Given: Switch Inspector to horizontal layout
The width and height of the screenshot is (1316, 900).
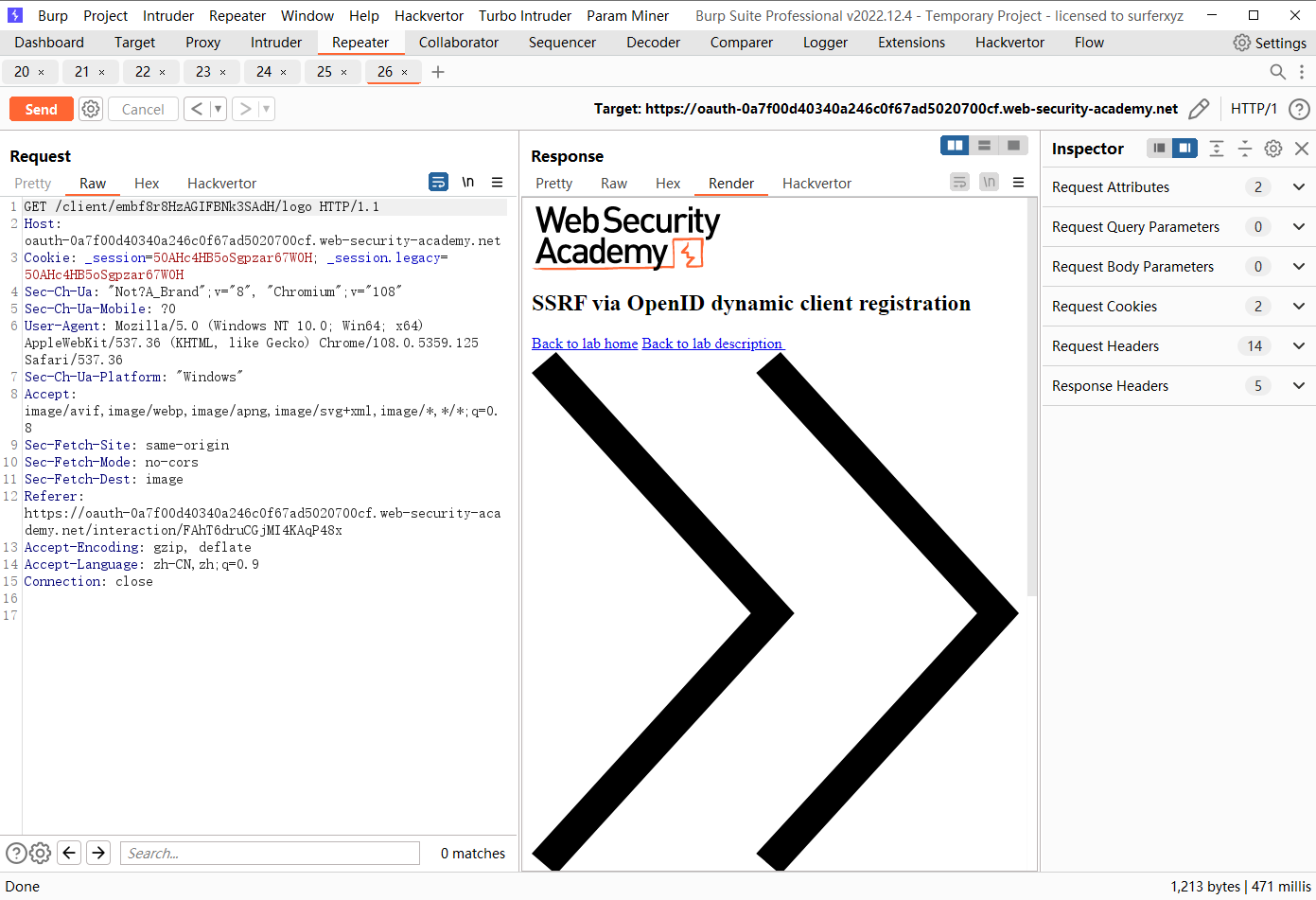Looking at the screenshot, I should tap(1159, 149).
